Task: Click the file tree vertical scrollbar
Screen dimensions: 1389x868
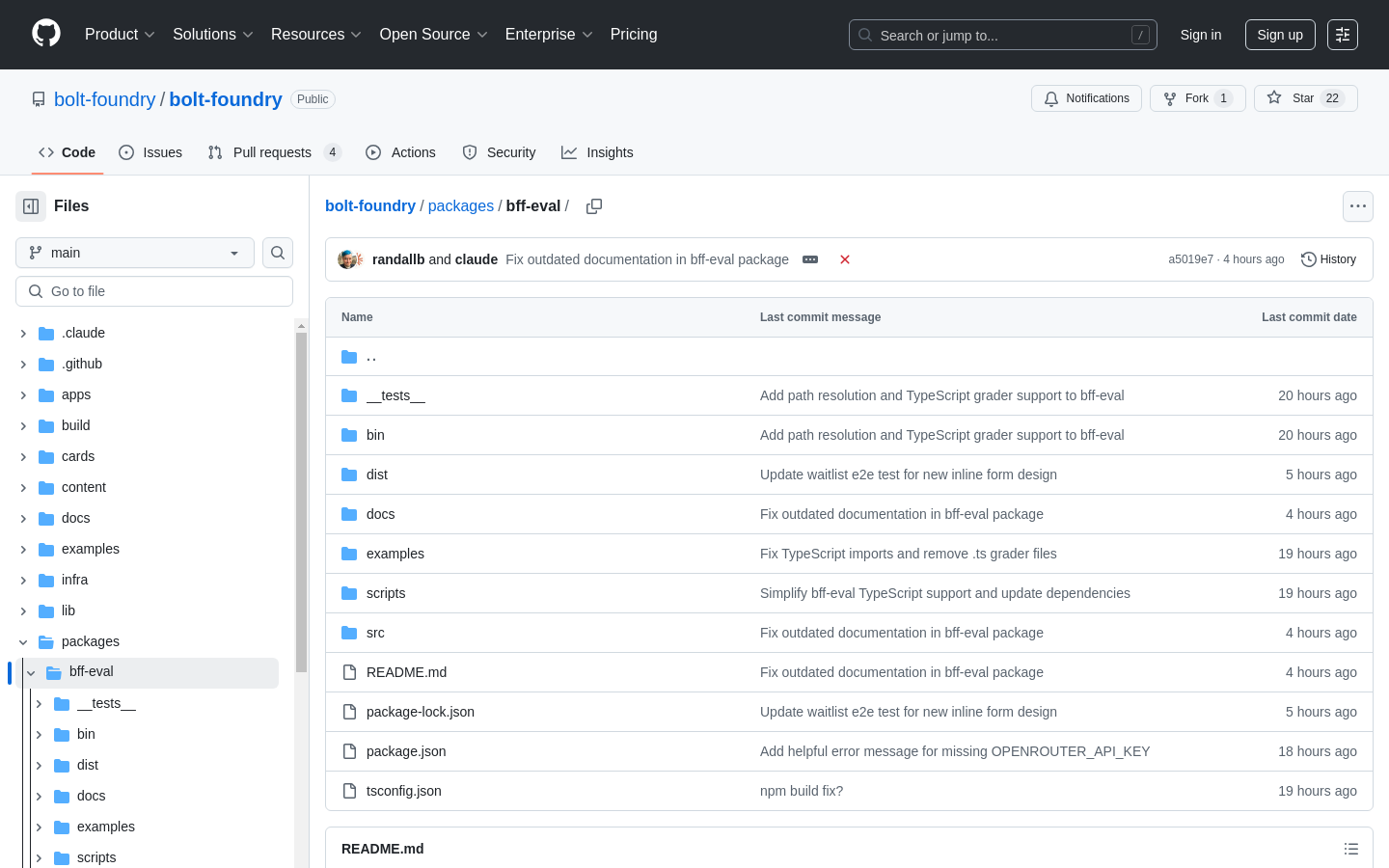Action: click(301, 502)
